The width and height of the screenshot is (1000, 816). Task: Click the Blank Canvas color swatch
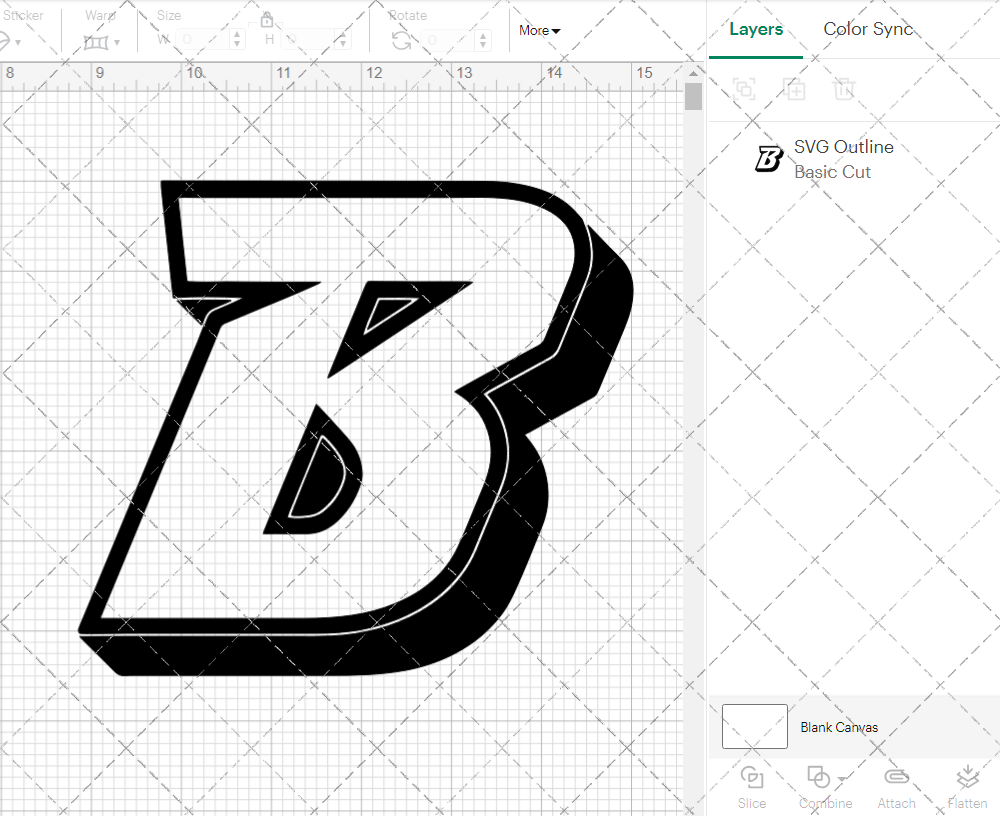(754, 727)
